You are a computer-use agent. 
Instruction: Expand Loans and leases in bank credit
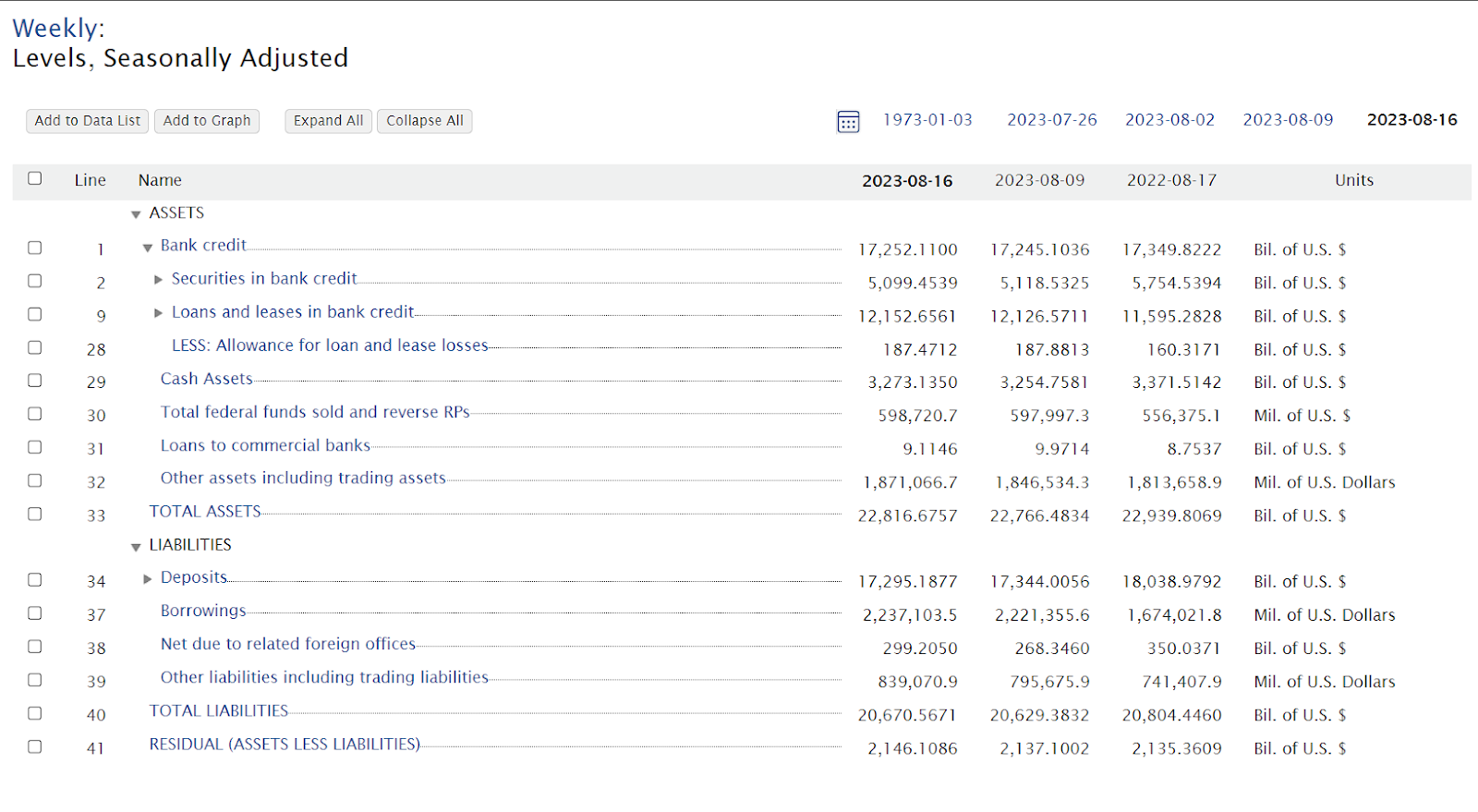158,313
